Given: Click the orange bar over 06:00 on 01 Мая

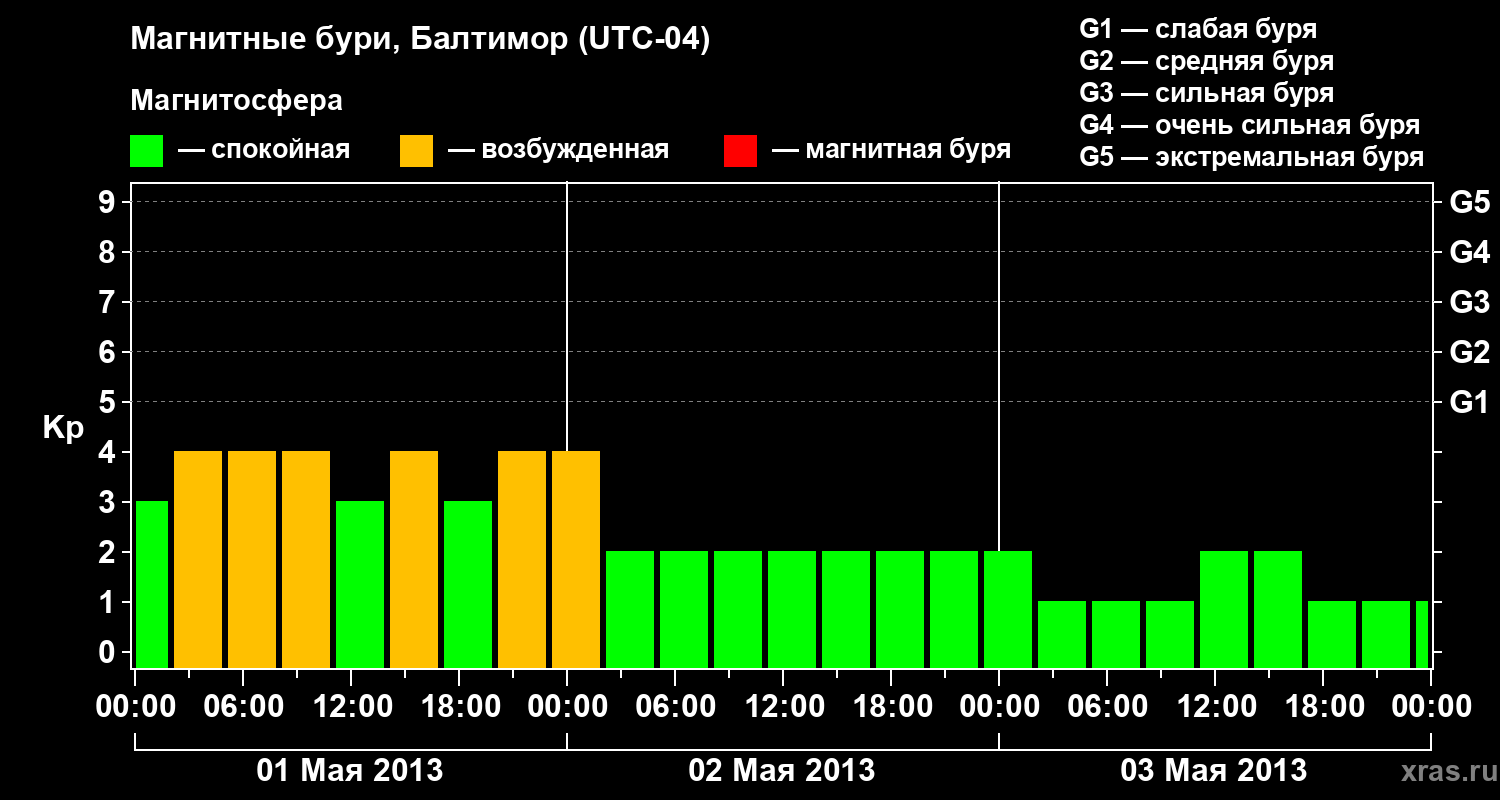Looking at the screenshot, I should click(x=252, y=559).
